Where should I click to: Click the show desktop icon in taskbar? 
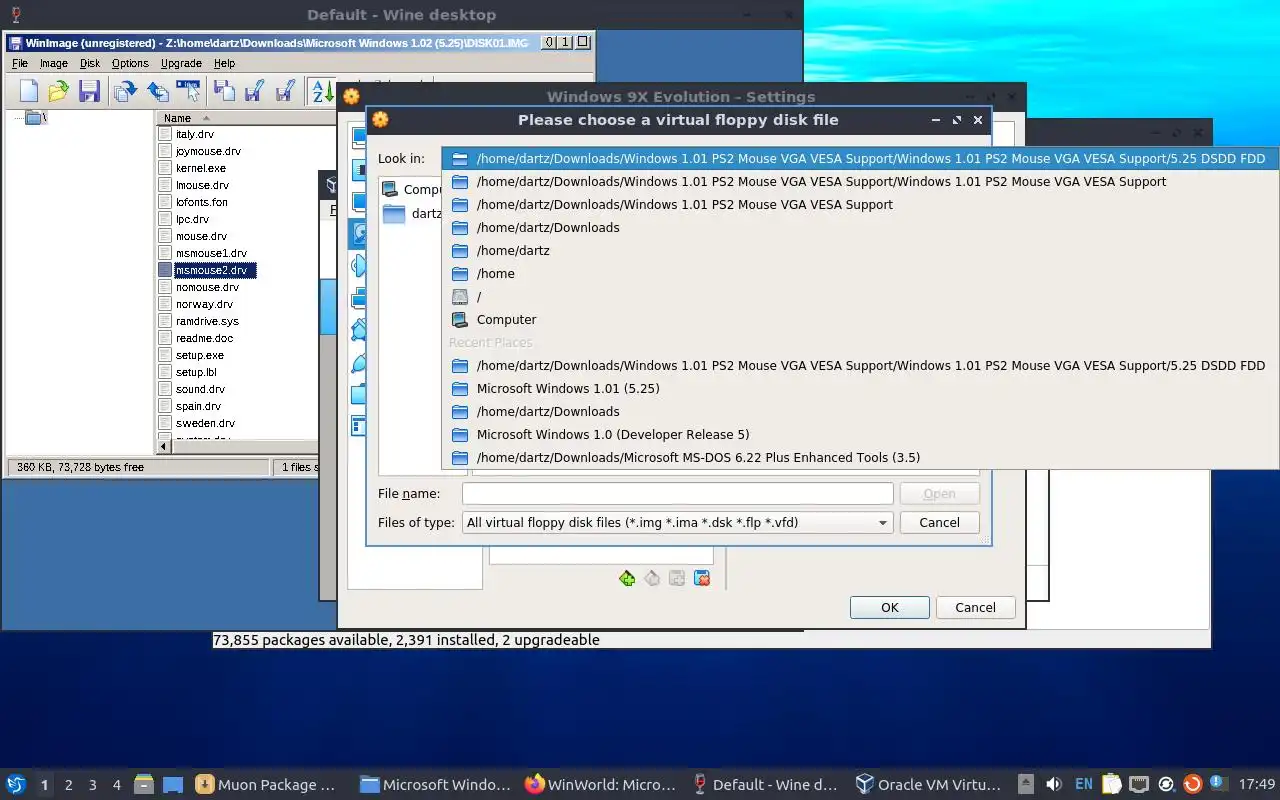point(172,784)
